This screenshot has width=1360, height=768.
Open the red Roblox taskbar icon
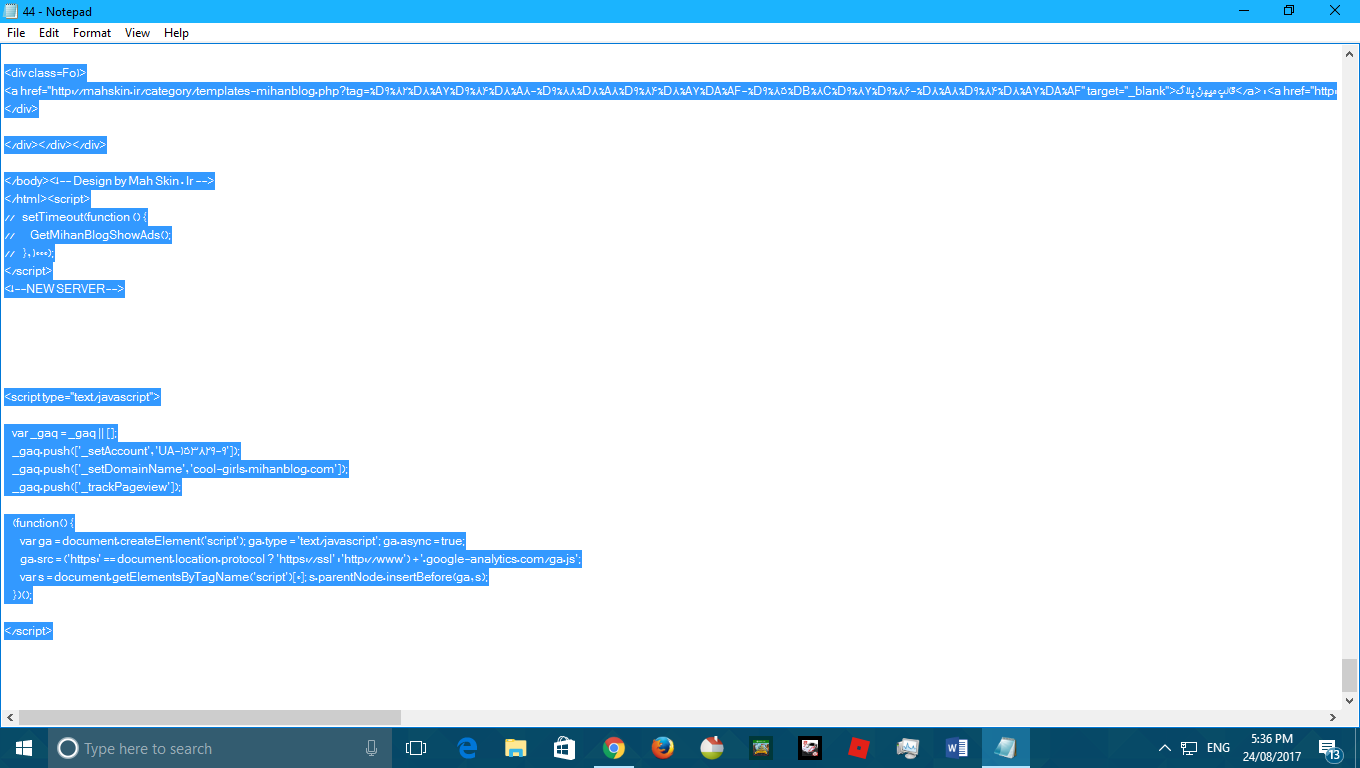click(859, 748)
